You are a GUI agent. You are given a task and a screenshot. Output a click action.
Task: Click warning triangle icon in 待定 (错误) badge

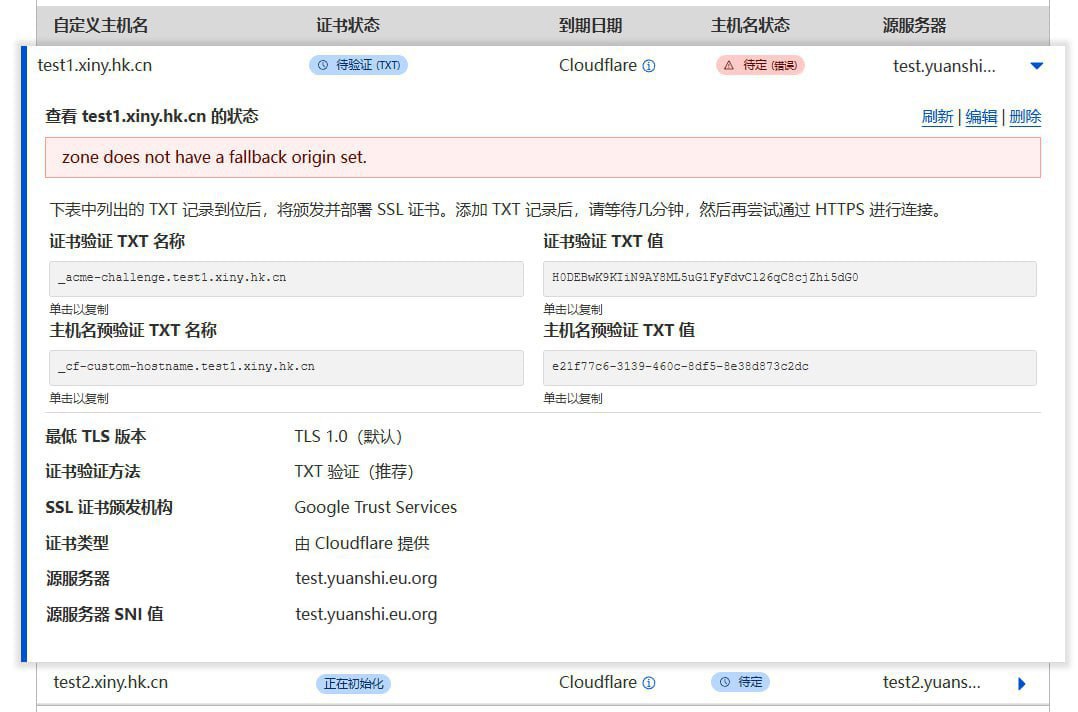pos(728,65)
